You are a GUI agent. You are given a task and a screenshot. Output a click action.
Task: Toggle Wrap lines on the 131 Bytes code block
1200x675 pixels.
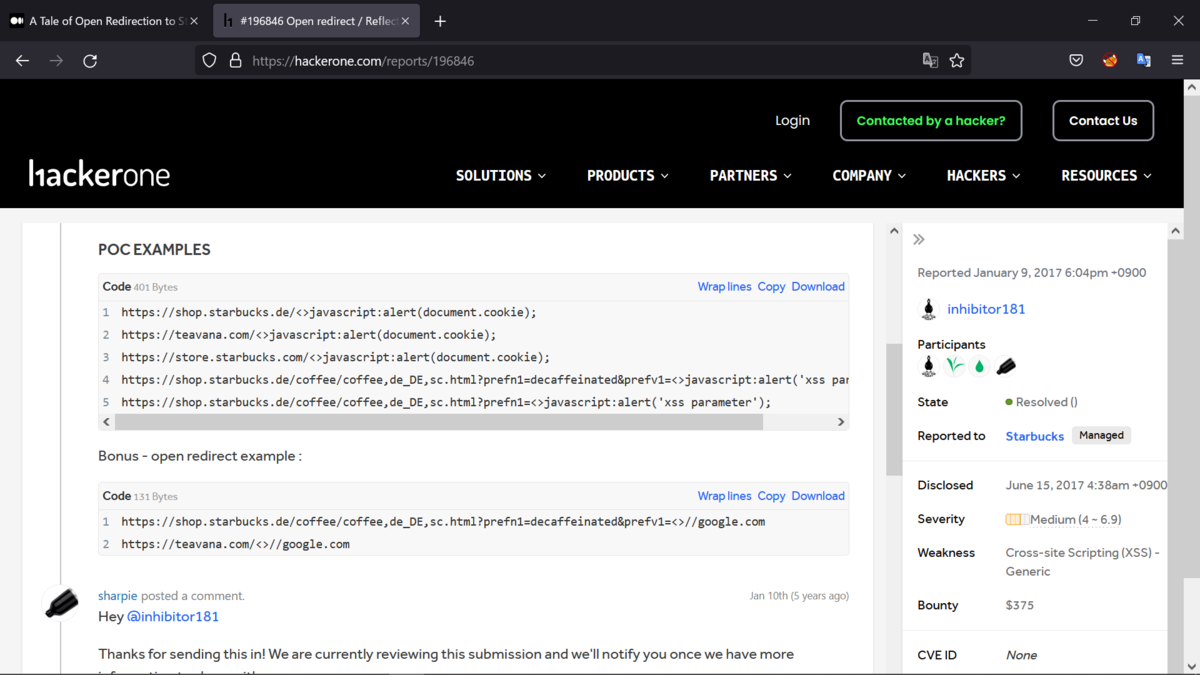[724, 496]
